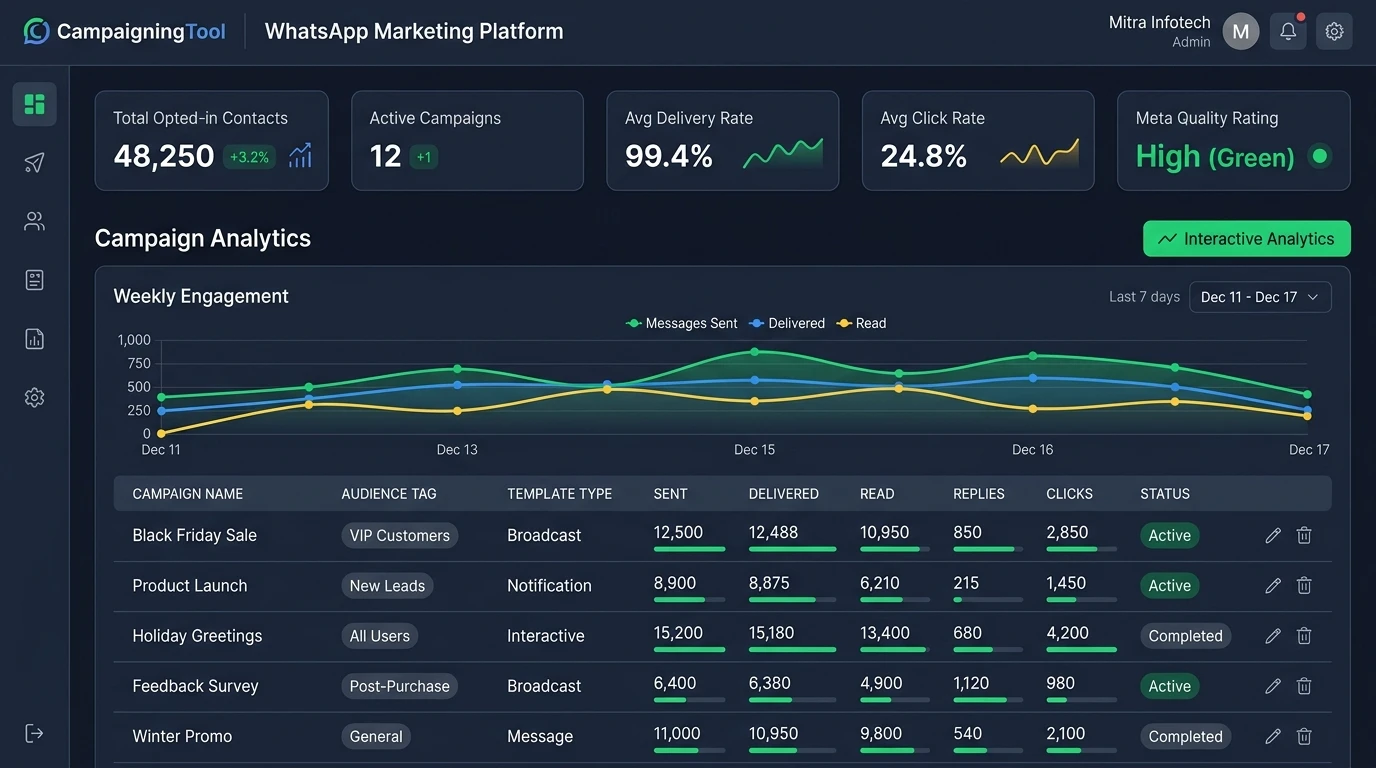Edit the Feedback Survey campaign

point(1273,686)
